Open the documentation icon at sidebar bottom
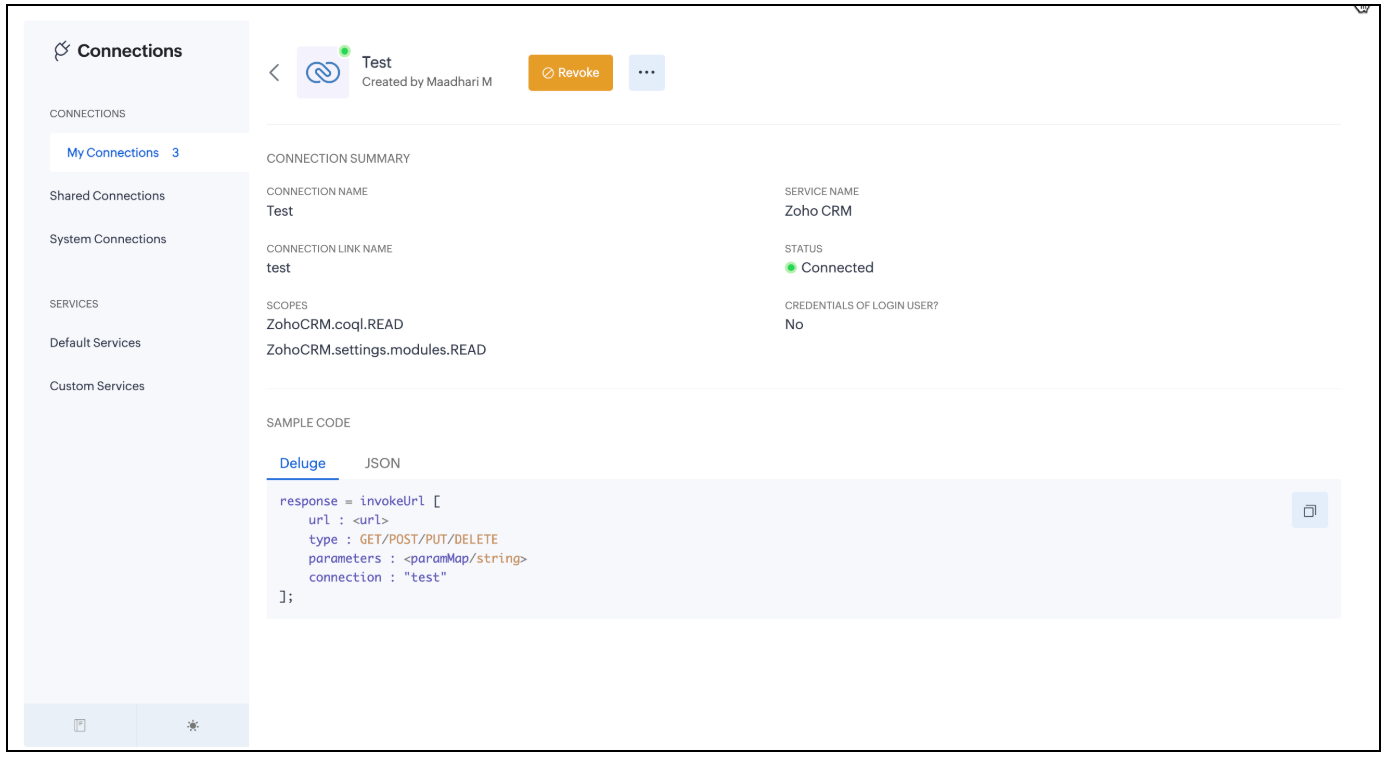 tap(80, 725)
